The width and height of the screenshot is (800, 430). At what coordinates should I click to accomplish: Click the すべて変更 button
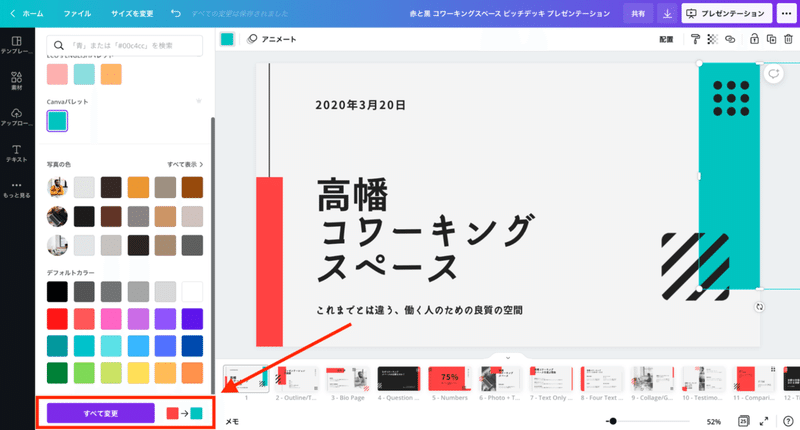[101, 413]
